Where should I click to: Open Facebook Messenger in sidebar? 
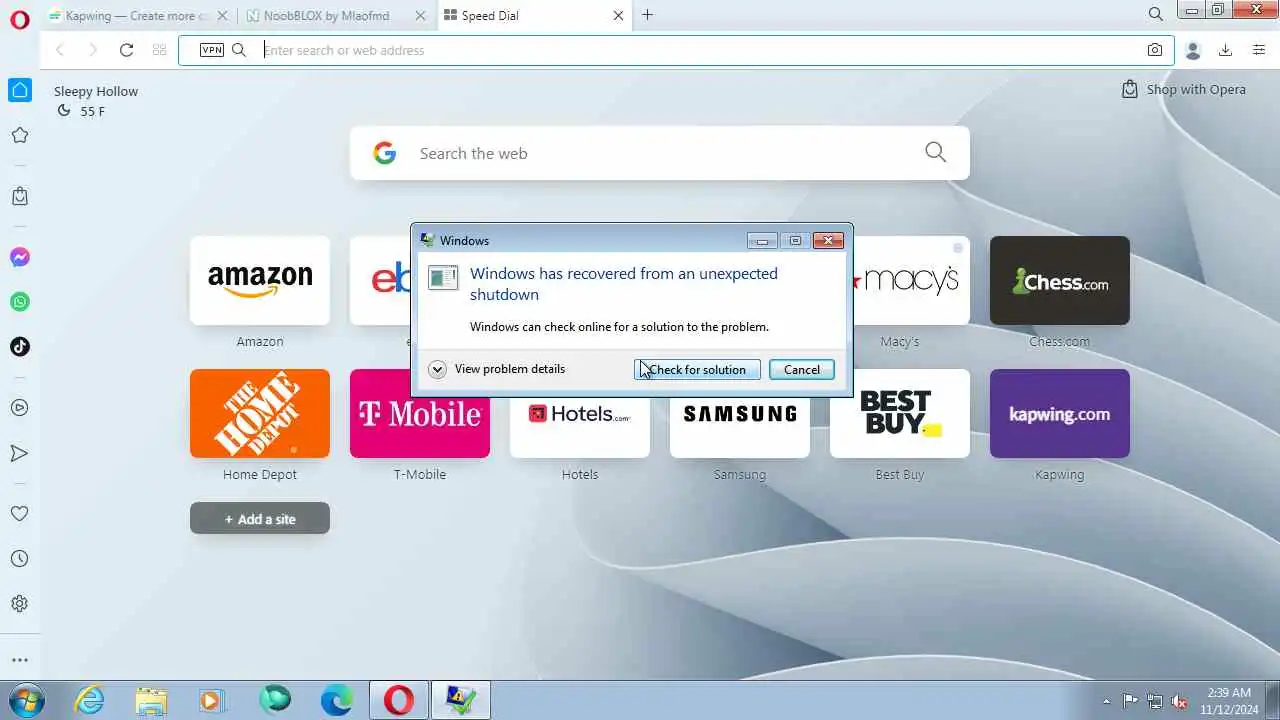[x=20, y=257]
